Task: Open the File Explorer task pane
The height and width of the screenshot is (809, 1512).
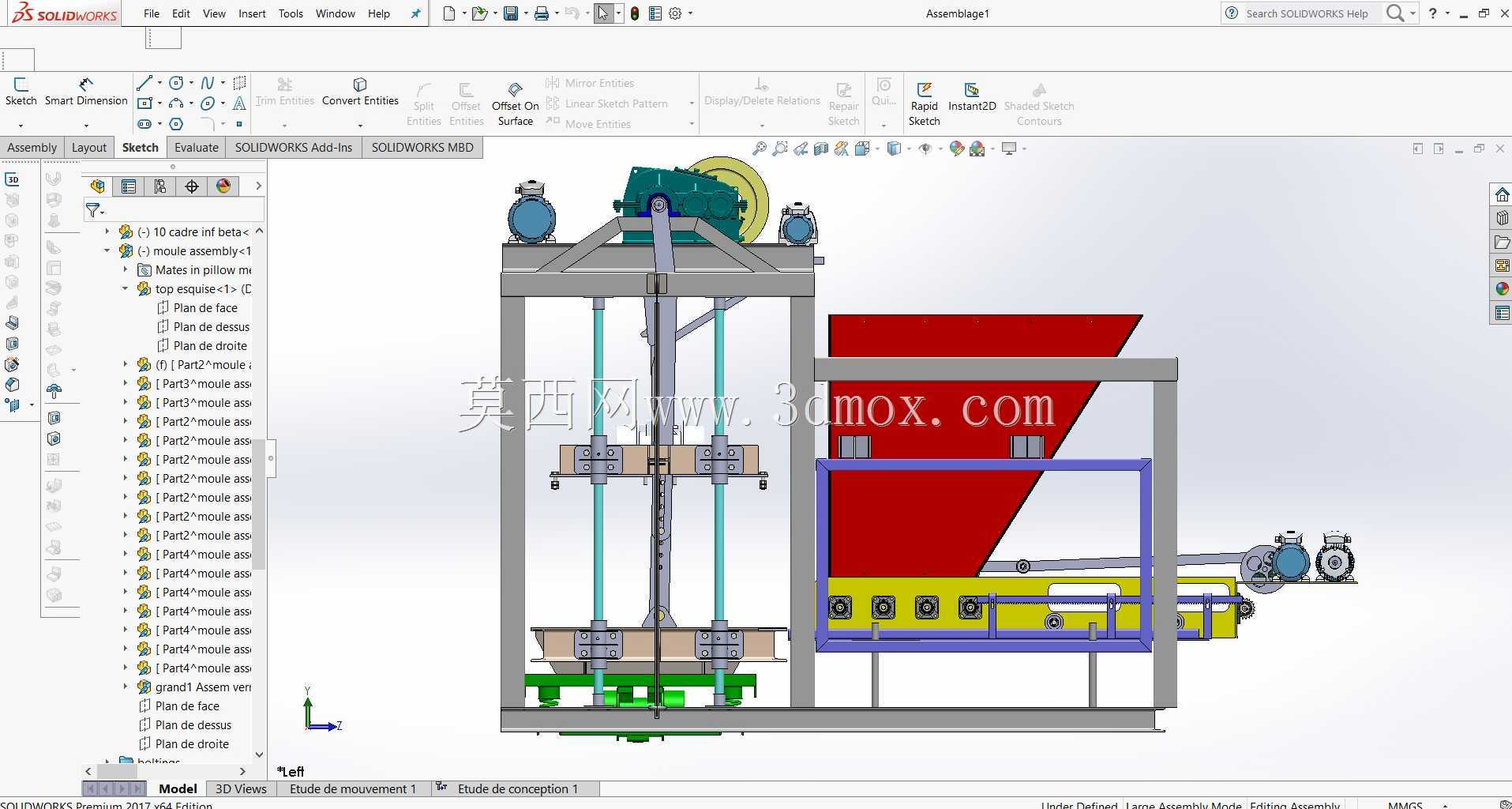Action: click(x=1502, y=242)
